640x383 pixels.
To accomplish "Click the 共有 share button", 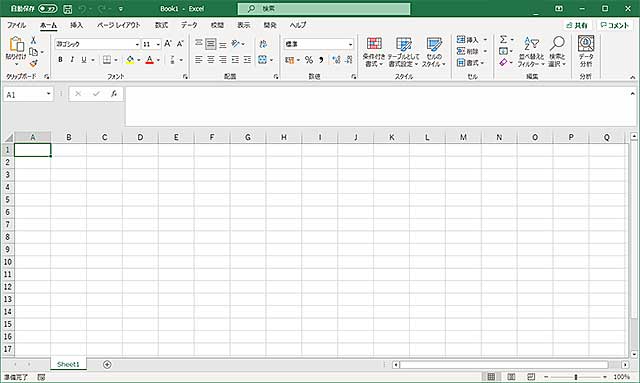I will pyautogui.click(x=577, y=25).
